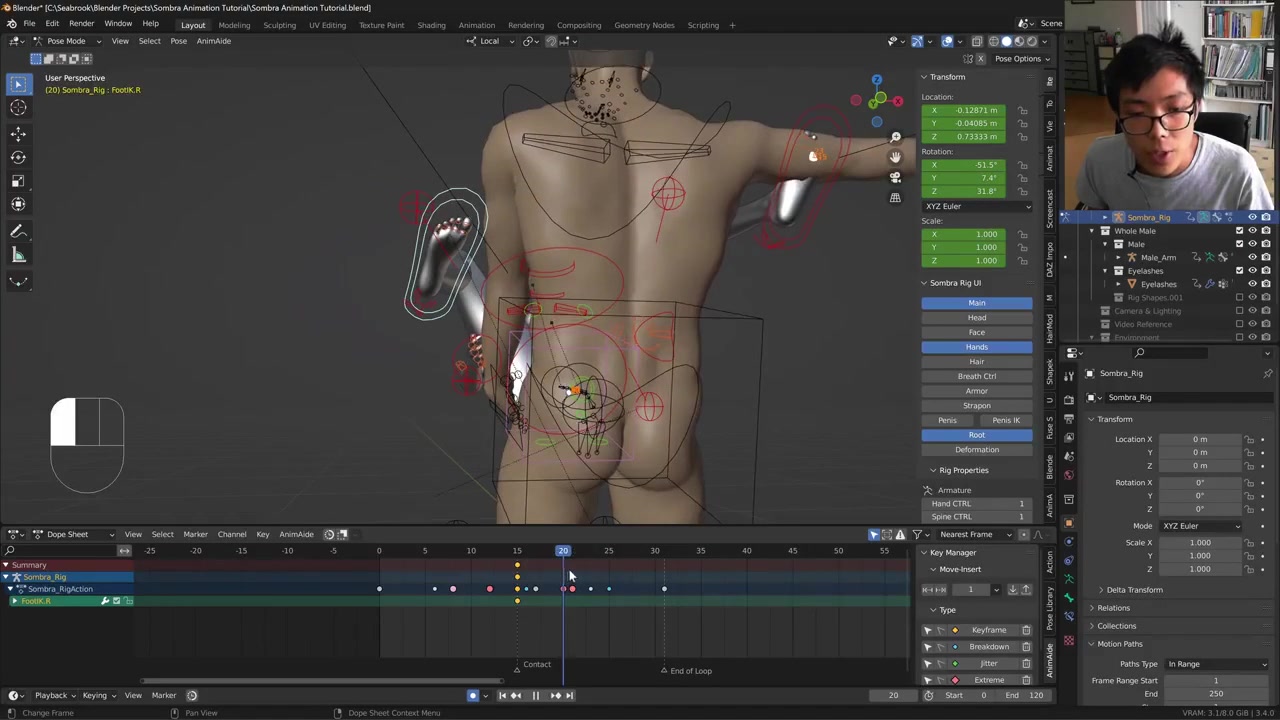Select the Cursor tool in left toolbar
The image size is (1280, 720).
pos(18,108)
